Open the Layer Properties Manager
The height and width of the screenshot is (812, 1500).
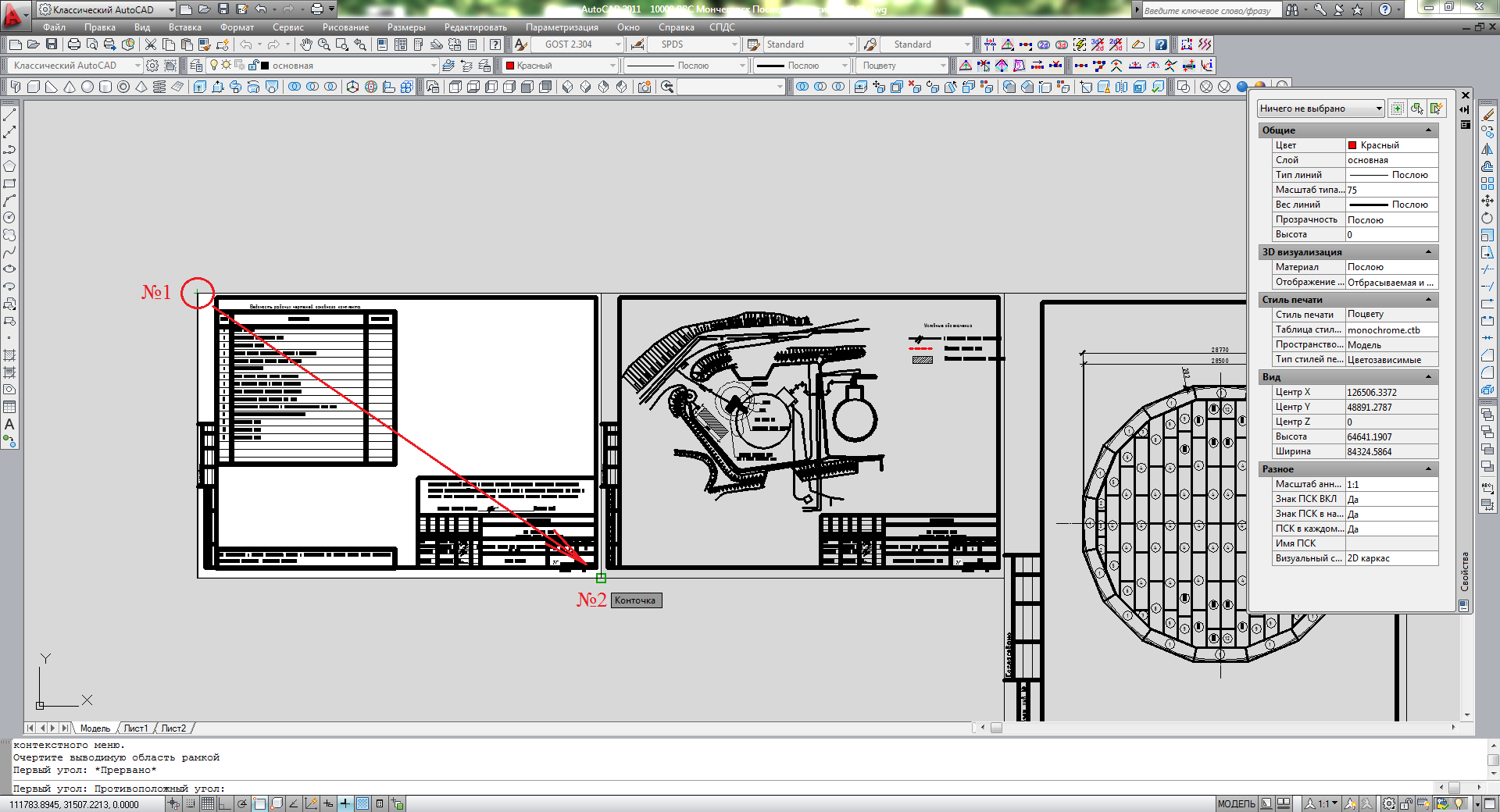coord(196,66)
